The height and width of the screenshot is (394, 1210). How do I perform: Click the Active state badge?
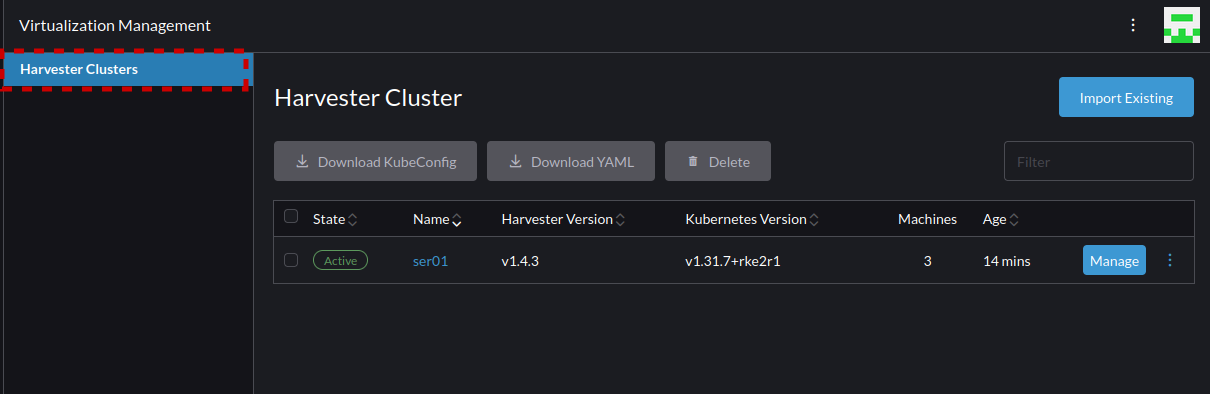tap(340, 261)
